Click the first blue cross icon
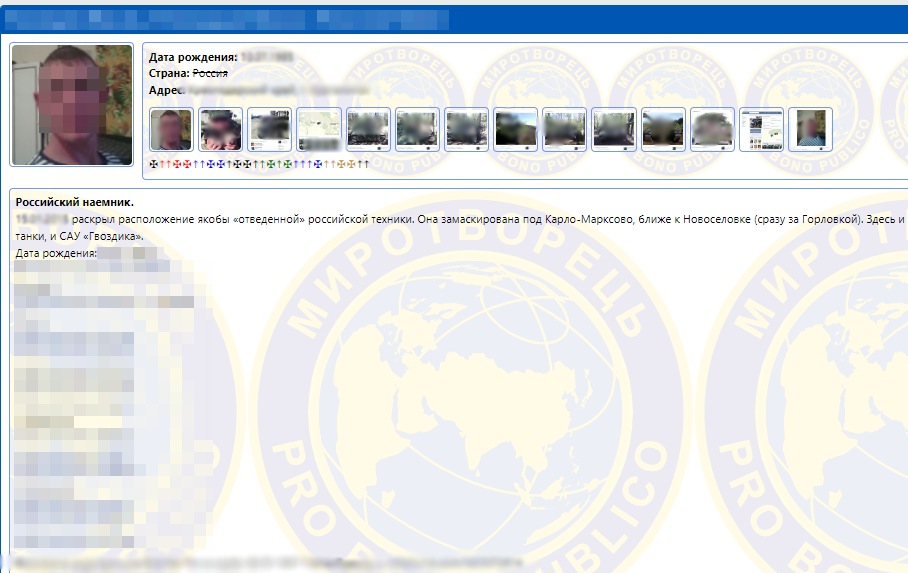 tap(210, 164)
